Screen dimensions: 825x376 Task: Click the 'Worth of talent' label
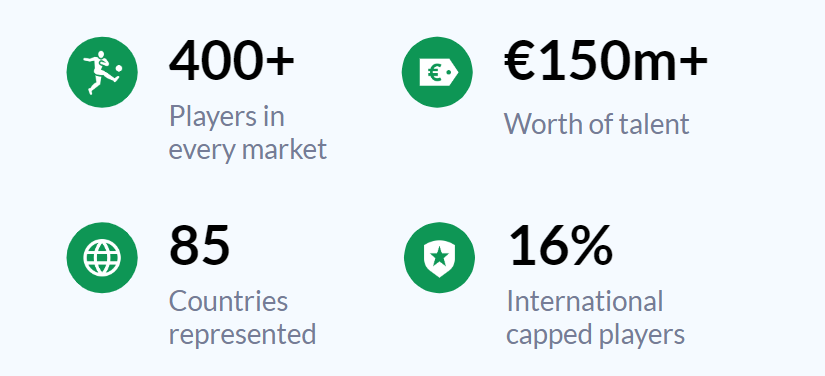[597, 124]
